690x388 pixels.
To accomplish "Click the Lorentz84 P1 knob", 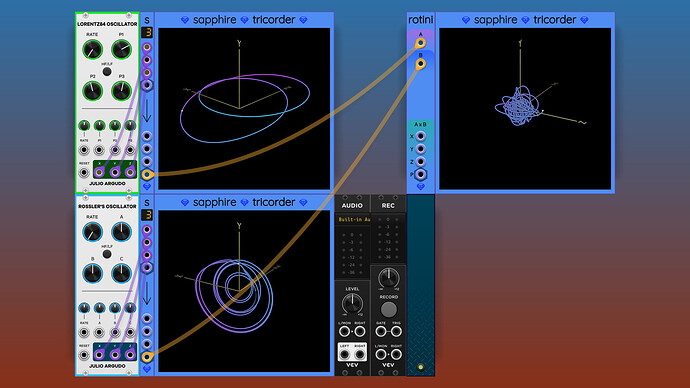I will coord(121,50).
